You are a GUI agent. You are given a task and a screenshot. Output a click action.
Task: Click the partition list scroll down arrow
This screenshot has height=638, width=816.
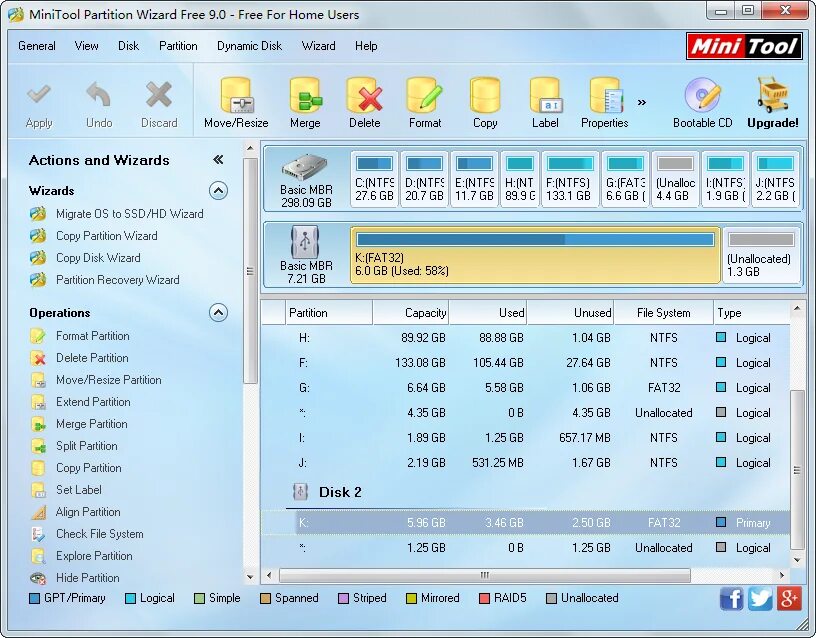pyautogui.click(x=797, y=560)
